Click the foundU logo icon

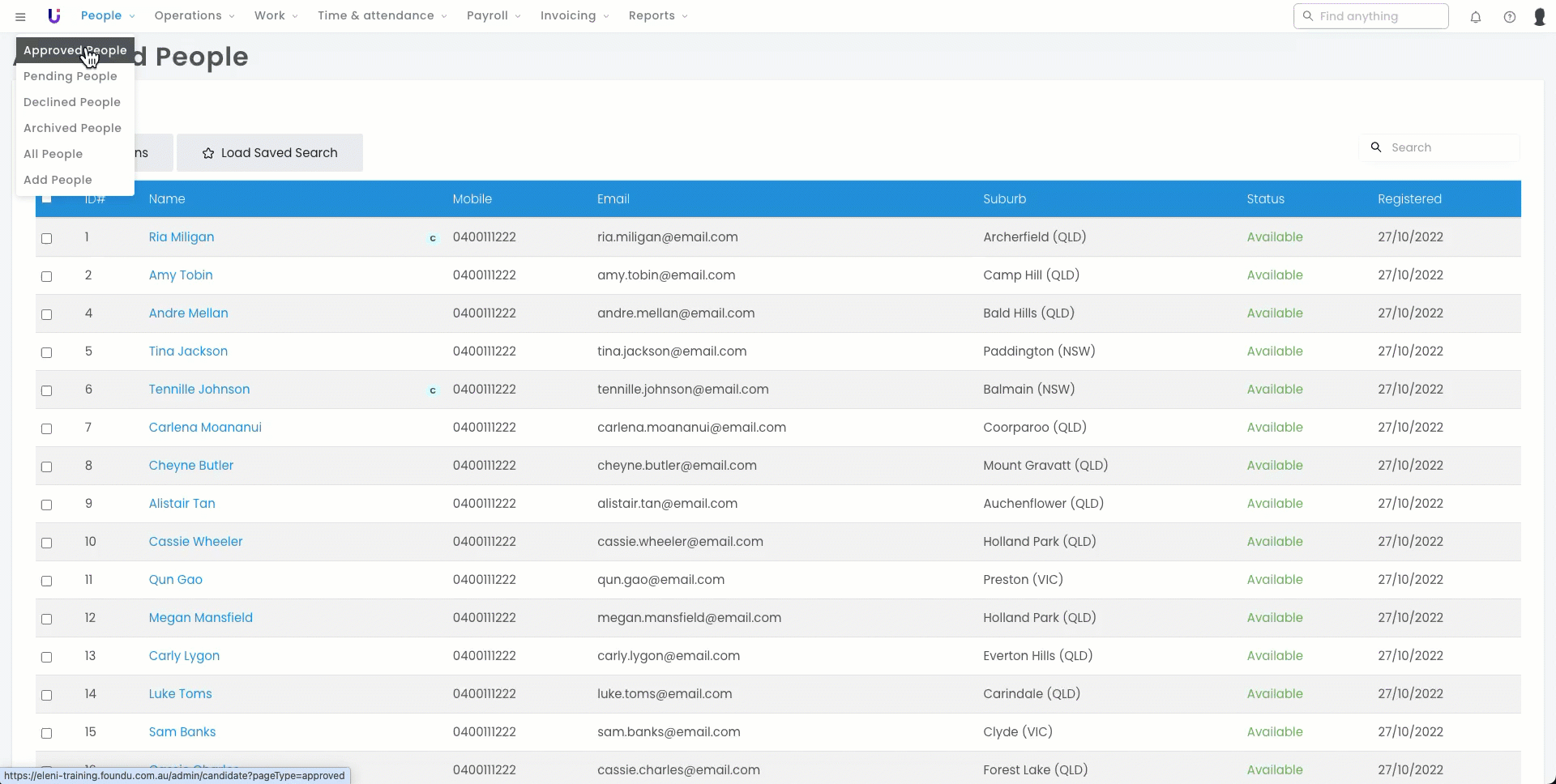point(54,16)
